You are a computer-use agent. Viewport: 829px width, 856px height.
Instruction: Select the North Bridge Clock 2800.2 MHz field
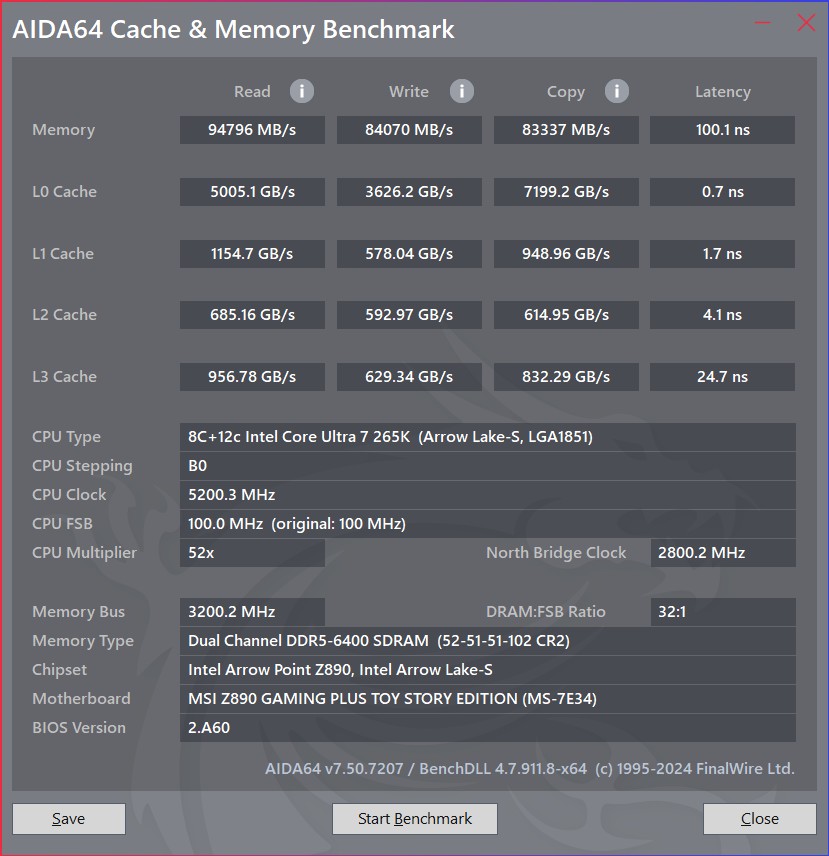pyautogui.click(x=723, y=552)
